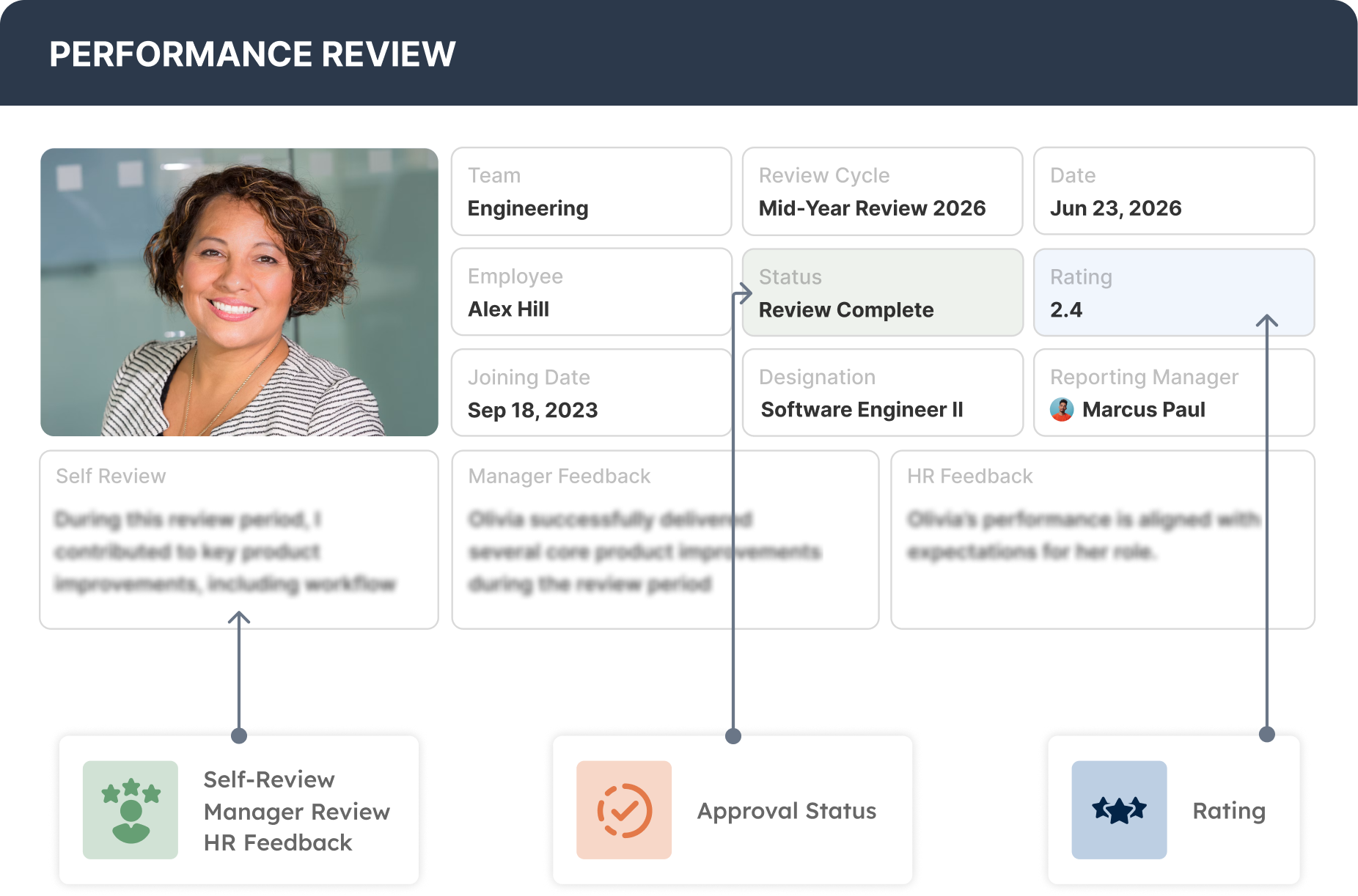Click the Designation Software Engineer II field
This screenshot has height=896, width=1358.
(x=882, y=392)
